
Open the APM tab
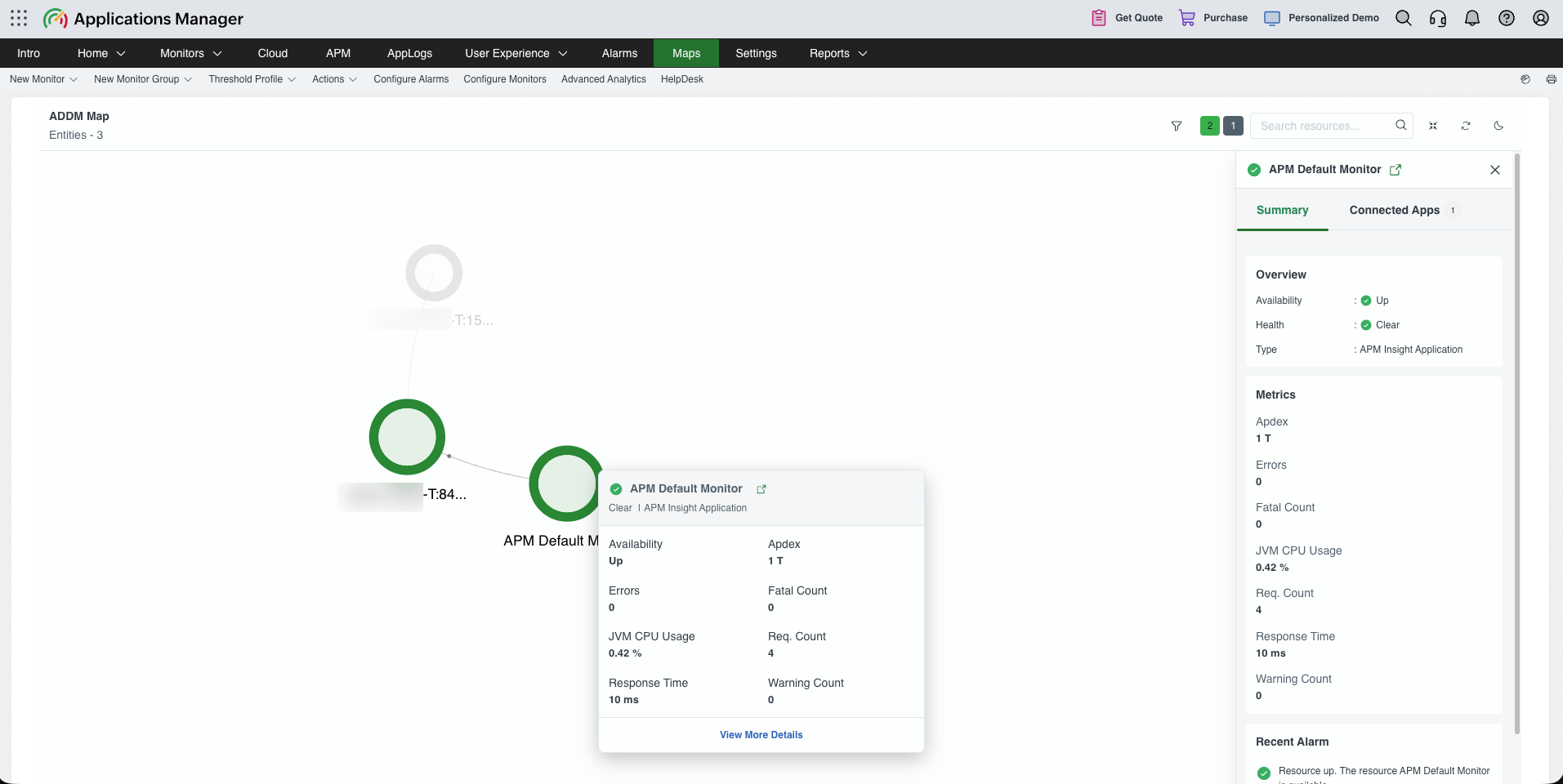click(x=338, y=53)
